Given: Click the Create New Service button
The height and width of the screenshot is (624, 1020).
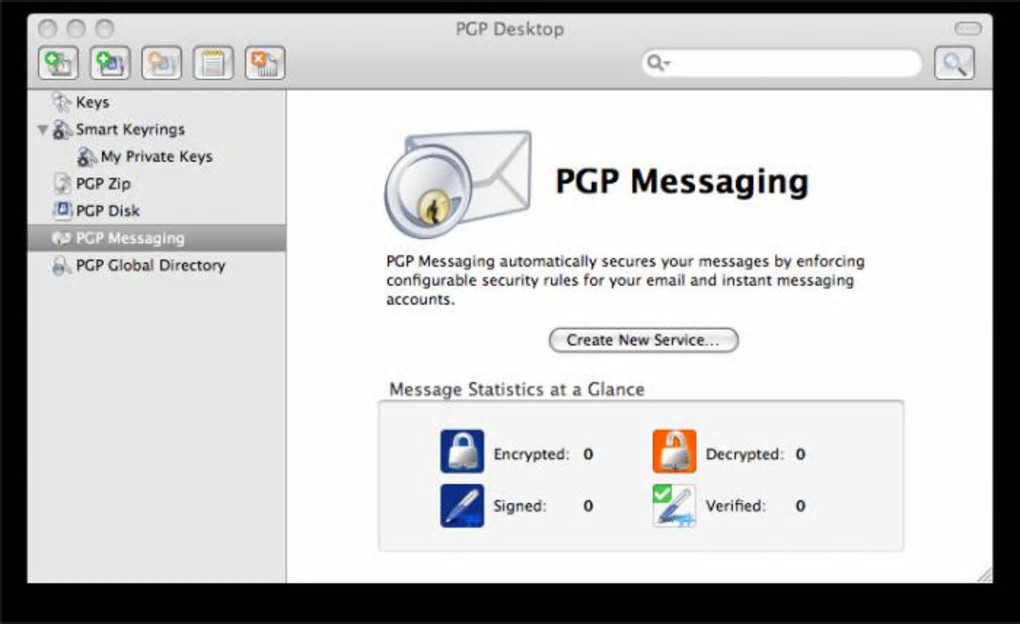Looking at the screenshot, I should [643, 340].
